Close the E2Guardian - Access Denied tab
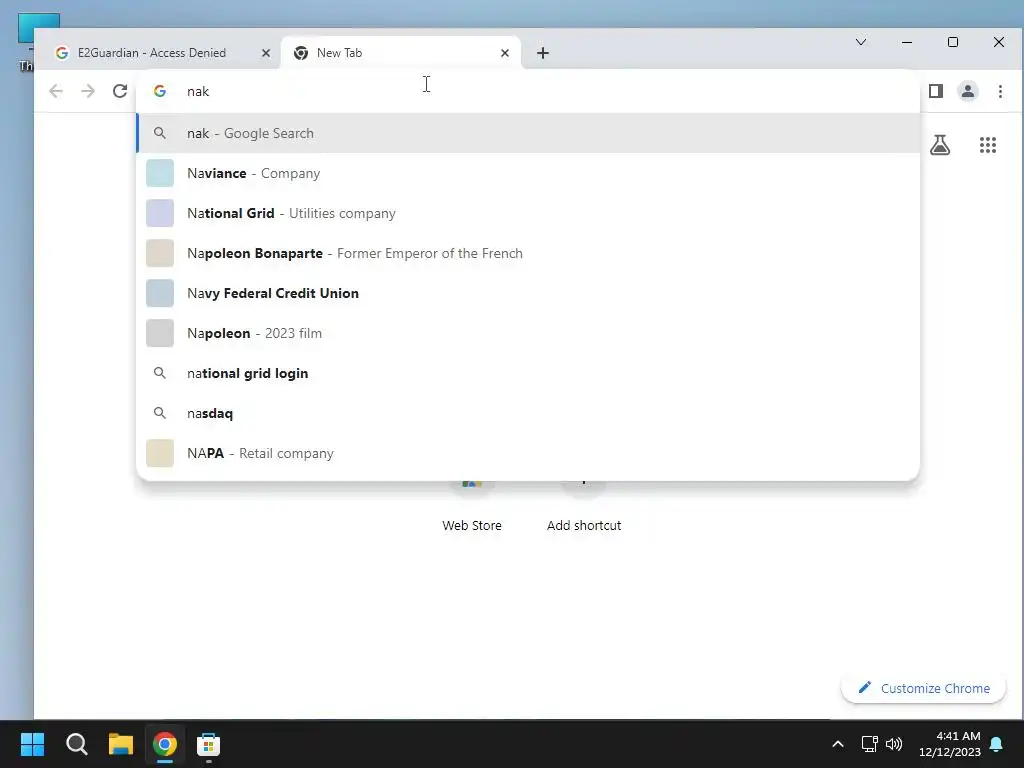This screenshot has height=768, width=1024. [266, 53]
